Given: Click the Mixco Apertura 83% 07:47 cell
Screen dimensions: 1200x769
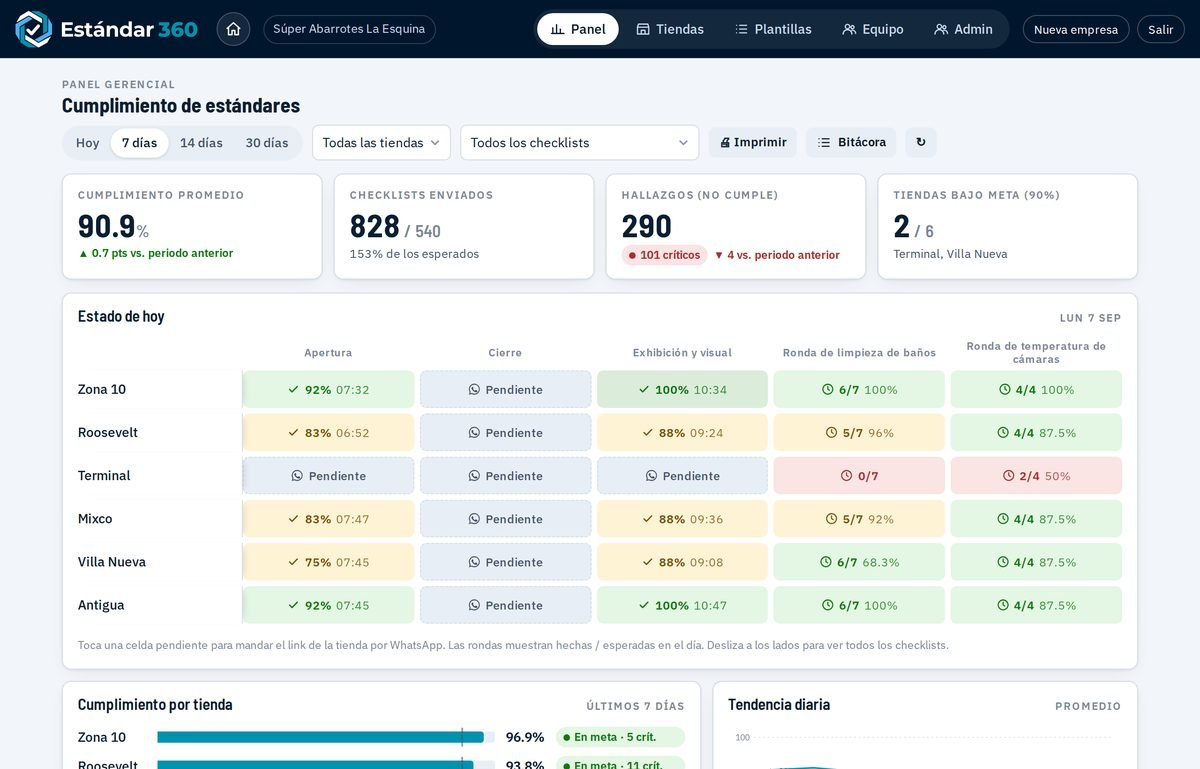Looking at the screenshot, I should (x=328, y=519).
